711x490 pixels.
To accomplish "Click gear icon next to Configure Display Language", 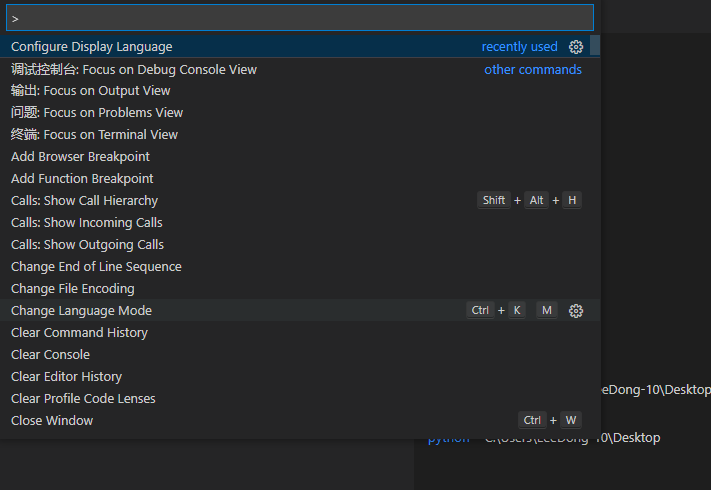I will tap(575, 47).
